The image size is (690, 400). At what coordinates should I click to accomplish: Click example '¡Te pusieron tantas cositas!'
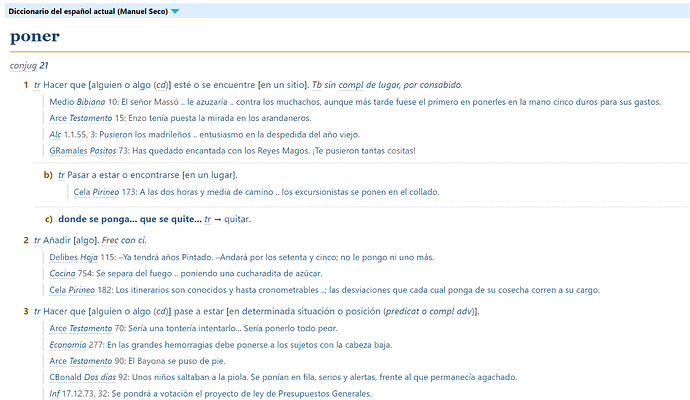(364, 151)
